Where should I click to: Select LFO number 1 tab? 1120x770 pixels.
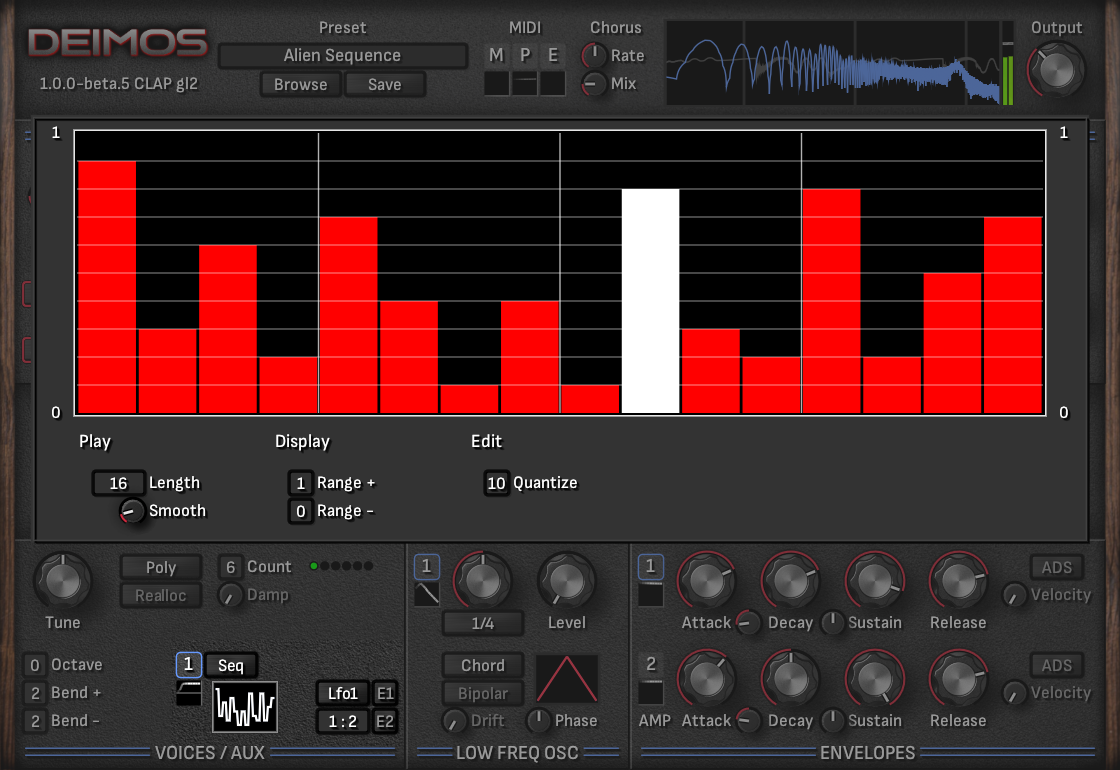click(x=426, y=566)
